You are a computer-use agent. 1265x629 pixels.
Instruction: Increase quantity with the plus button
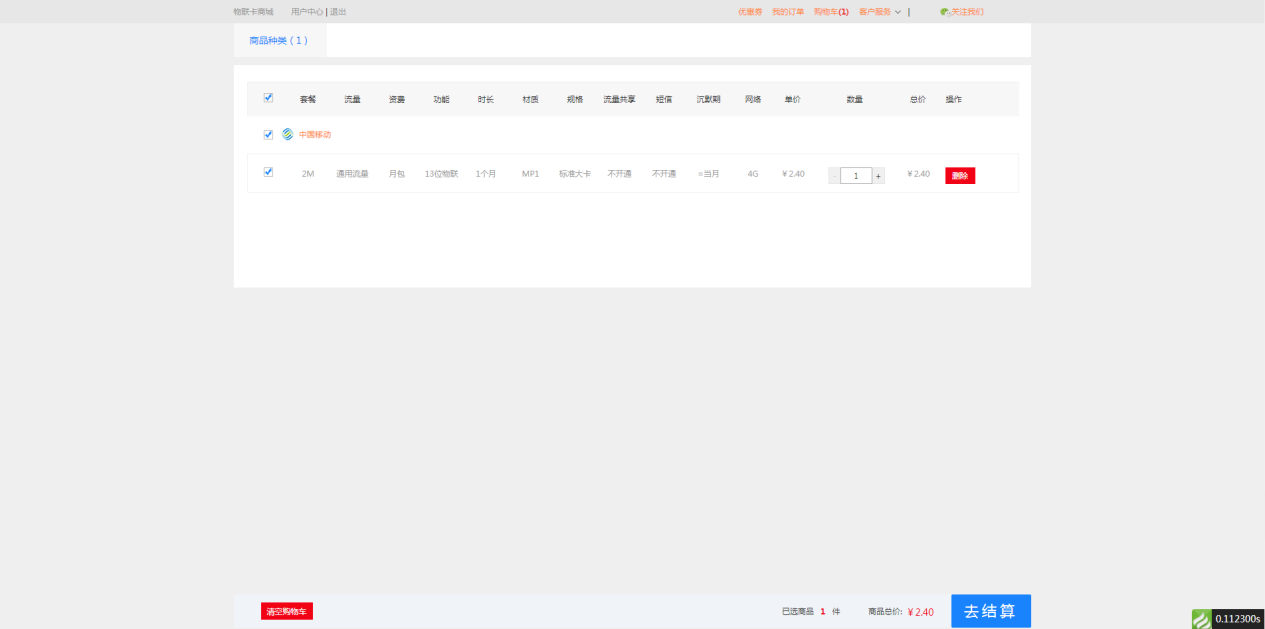878,176
